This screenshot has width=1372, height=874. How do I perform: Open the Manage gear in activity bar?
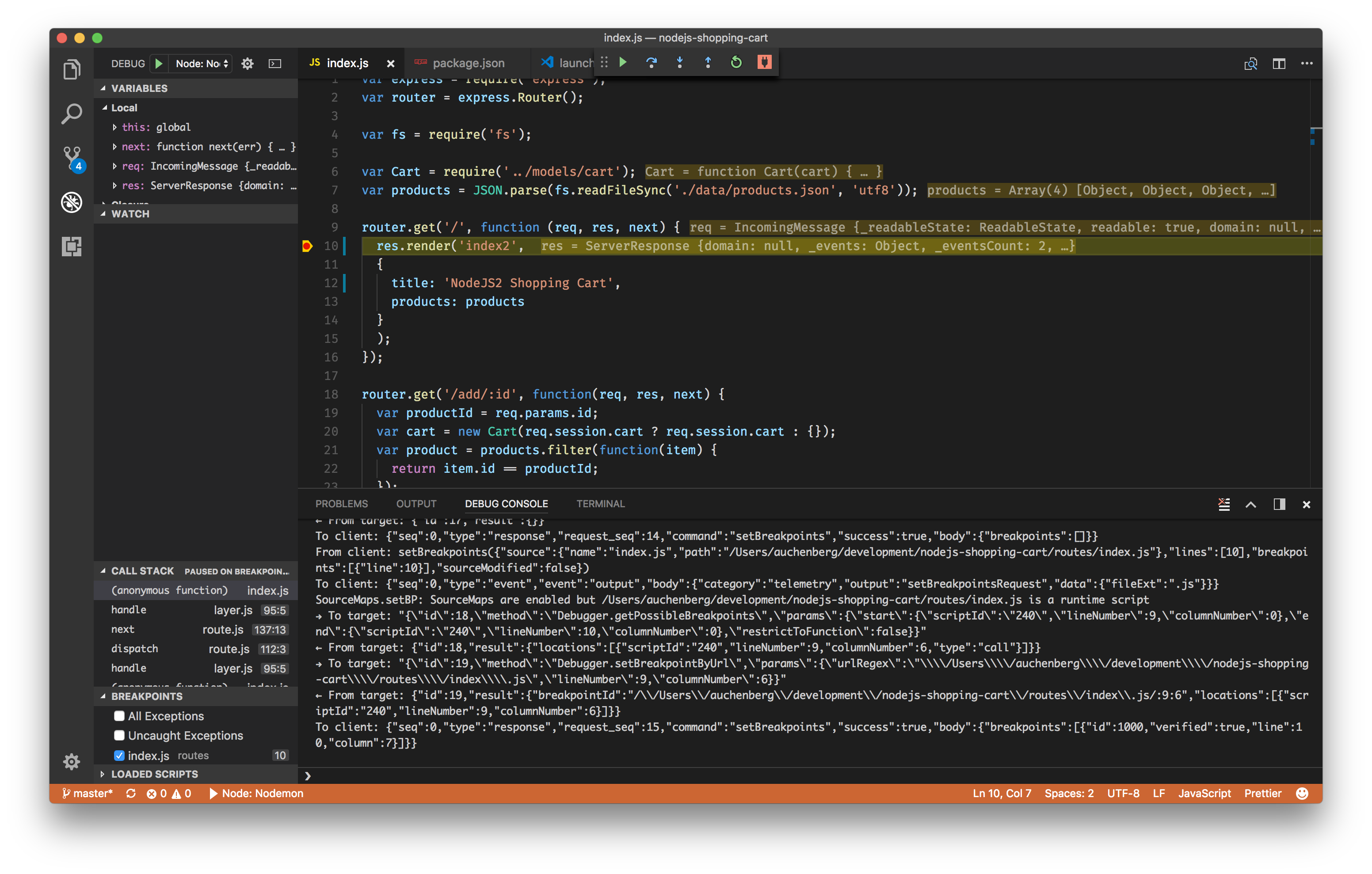pyautogui.click(x=71, y=761)
